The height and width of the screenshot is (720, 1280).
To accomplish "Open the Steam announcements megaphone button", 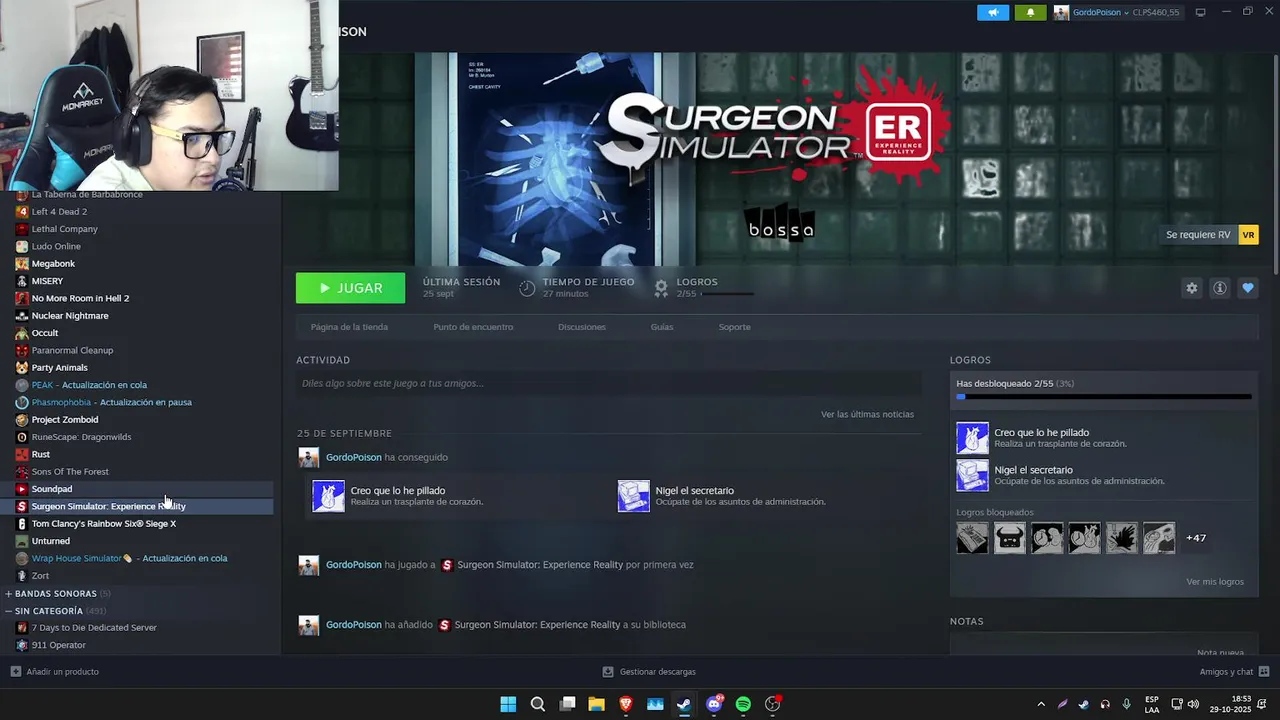I will click(993, 12).
